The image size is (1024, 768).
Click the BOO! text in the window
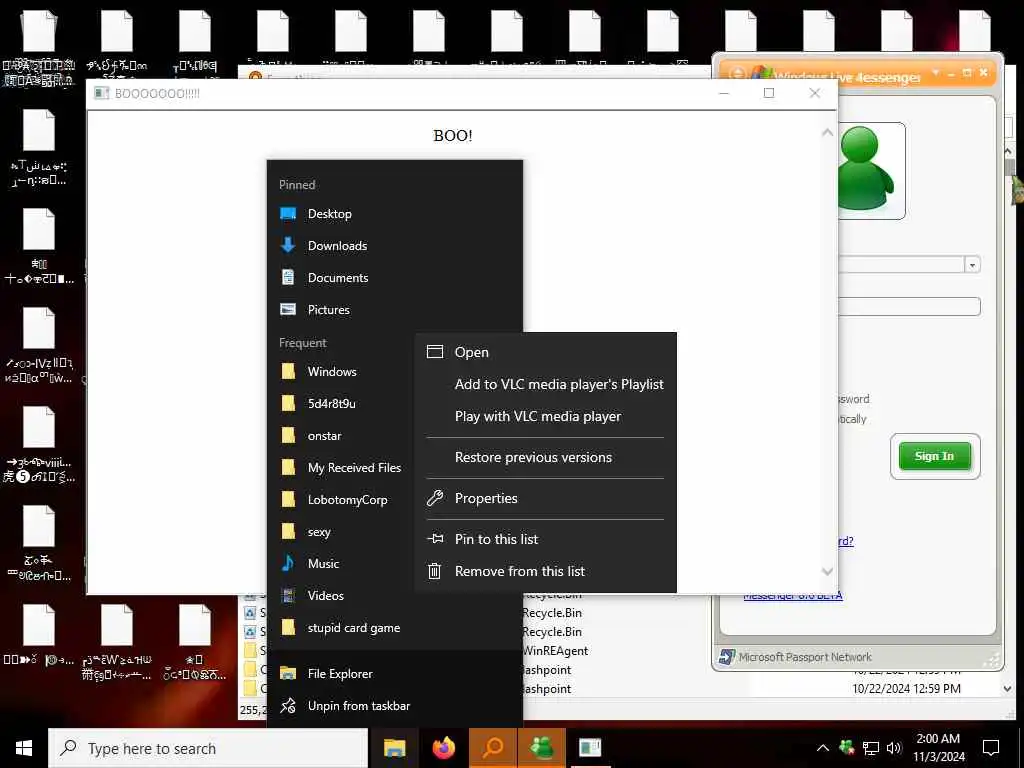click(453, 135)
